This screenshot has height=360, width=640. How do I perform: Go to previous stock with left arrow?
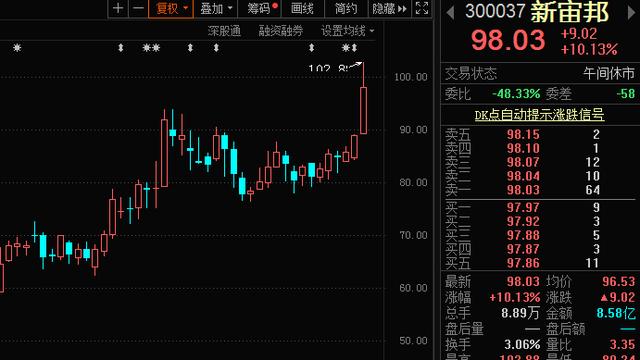click(x=450, y=13)
